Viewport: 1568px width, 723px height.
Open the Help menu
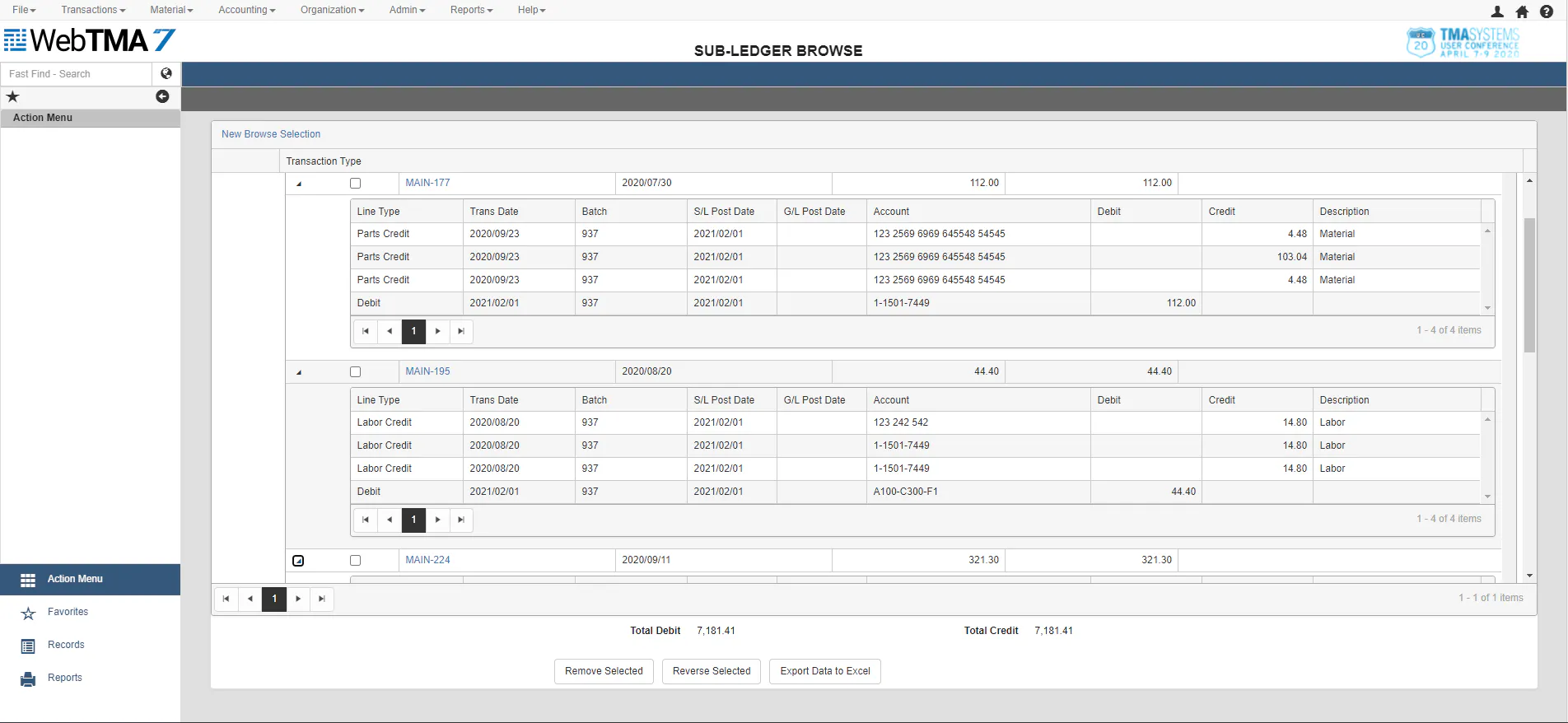pyautogui.click(x=531, y=10)
